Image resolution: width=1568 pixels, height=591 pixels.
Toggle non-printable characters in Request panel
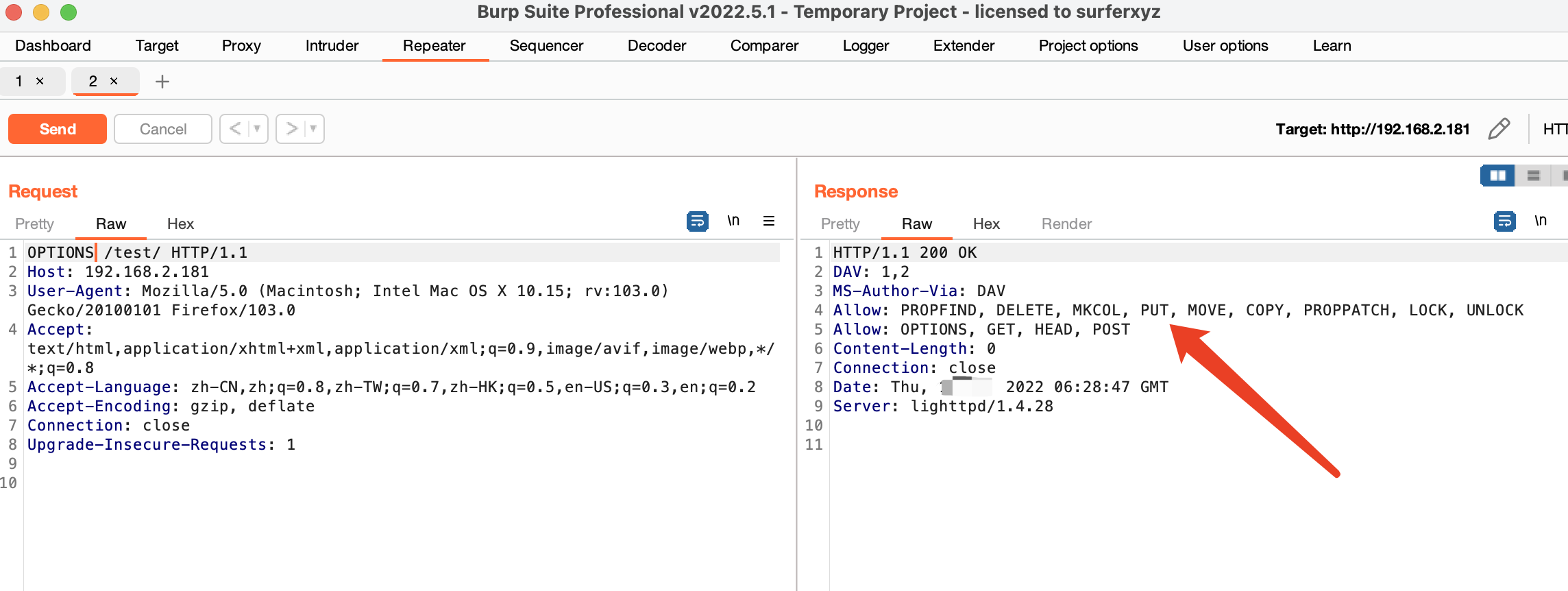(x=733, y=221)
